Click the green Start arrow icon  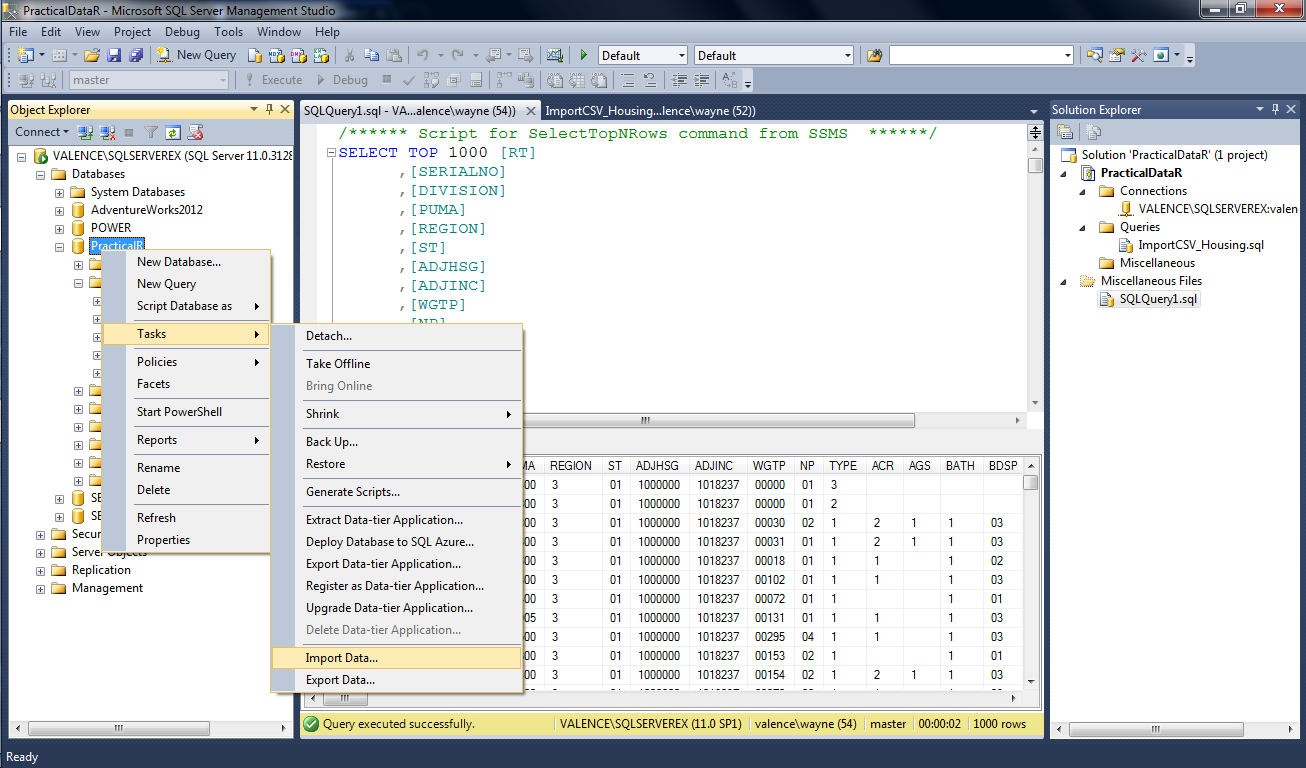584,55
